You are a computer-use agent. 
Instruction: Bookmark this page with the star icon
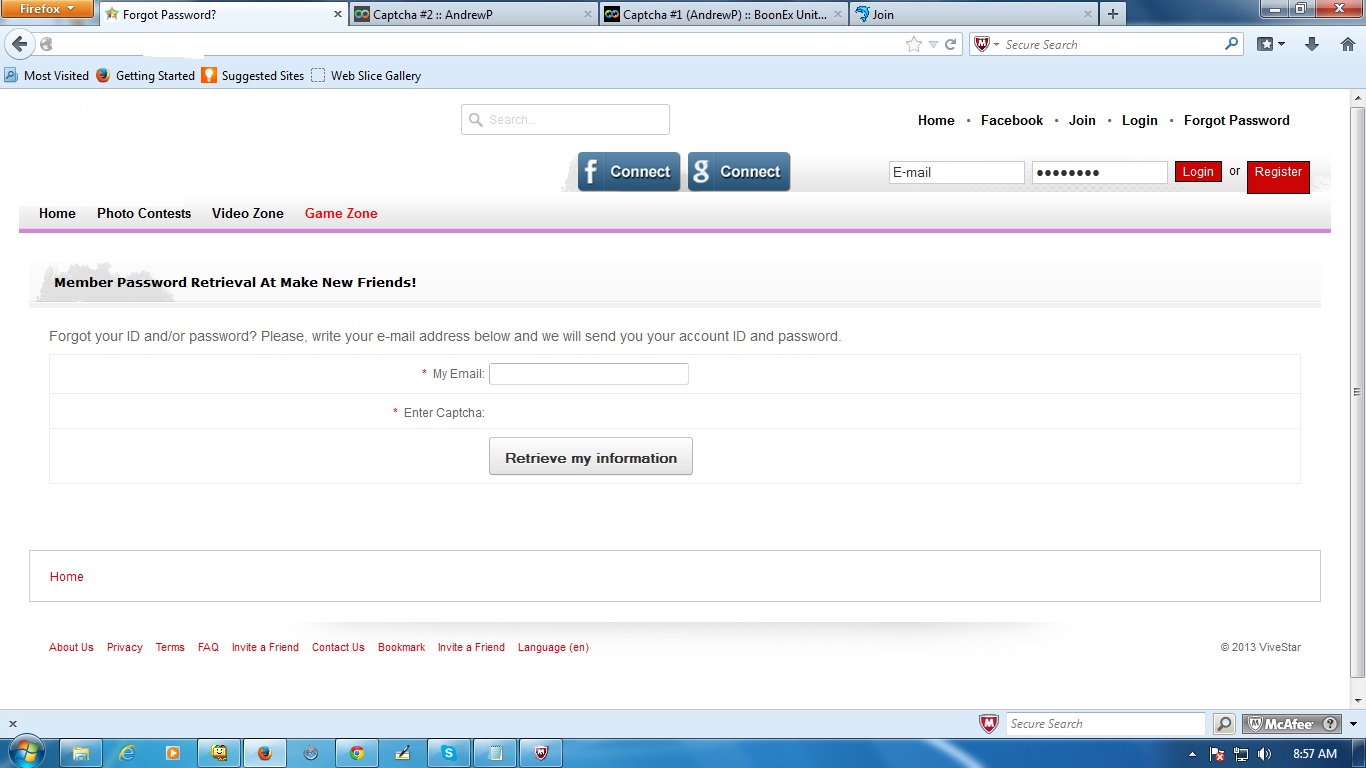point(913,44)
